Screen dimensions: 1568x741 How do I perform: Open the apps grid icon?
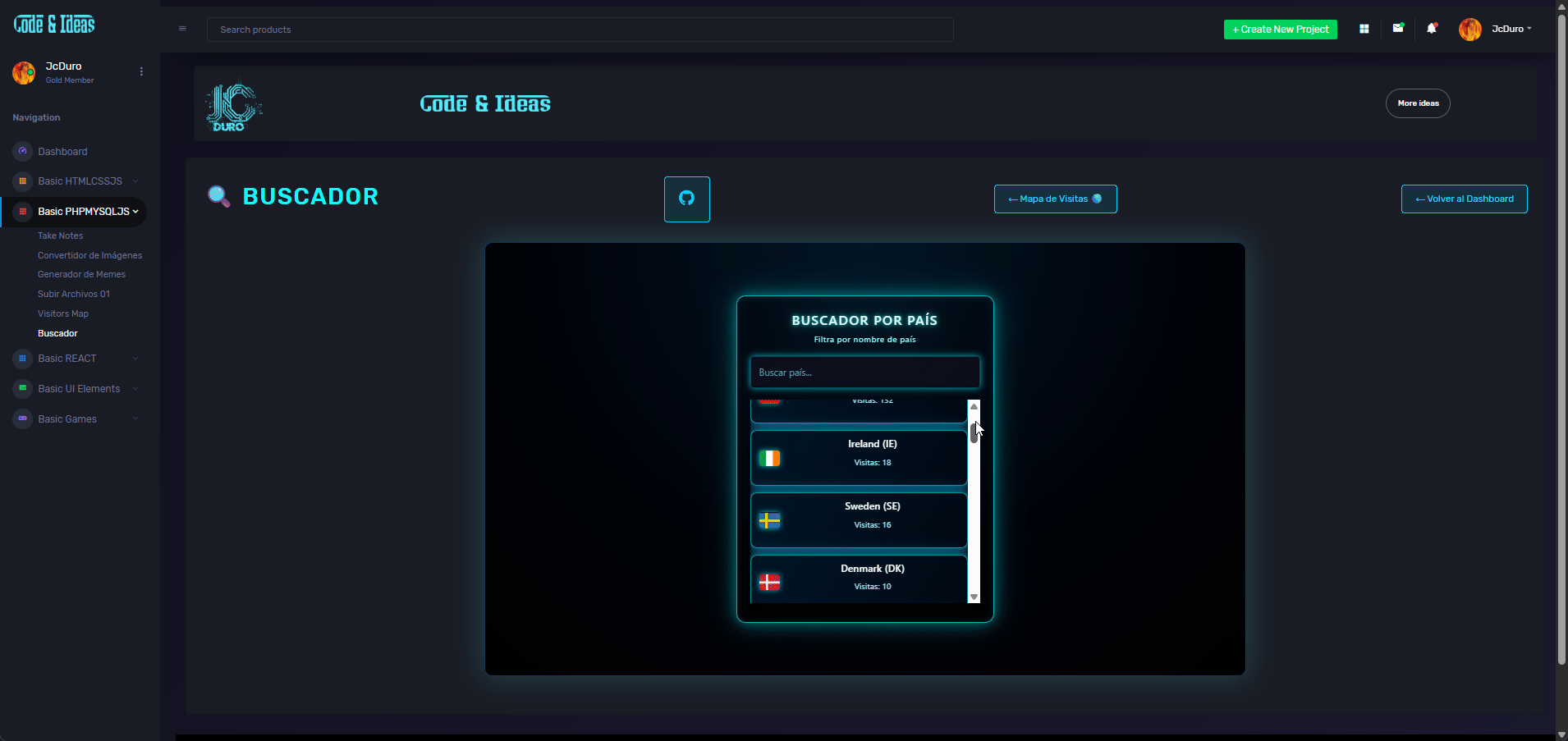coord(1364,29)
